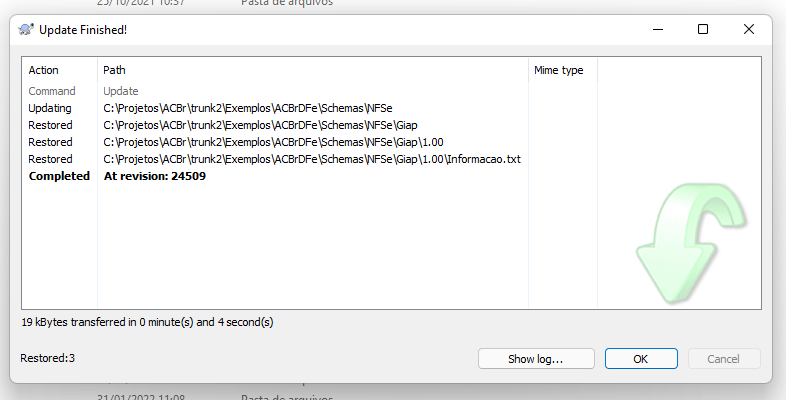This screenshot has width=786, height=400.
Task: Minimize the Update Finished window
Action: (x=658, y=30)
